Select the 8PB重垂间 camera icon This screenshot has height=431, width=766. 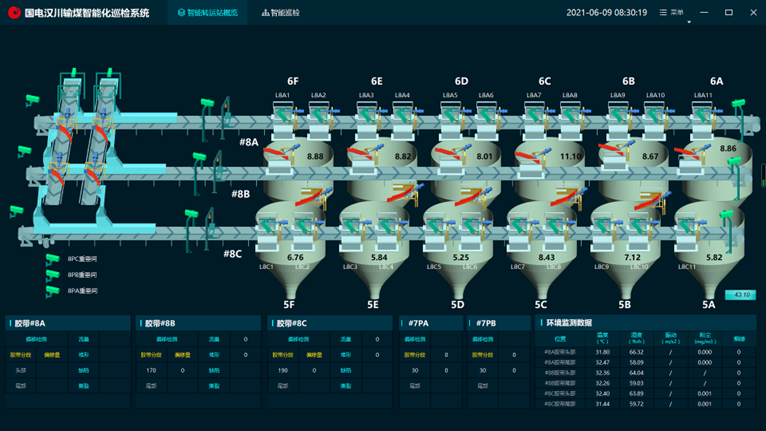click(53, 275)
